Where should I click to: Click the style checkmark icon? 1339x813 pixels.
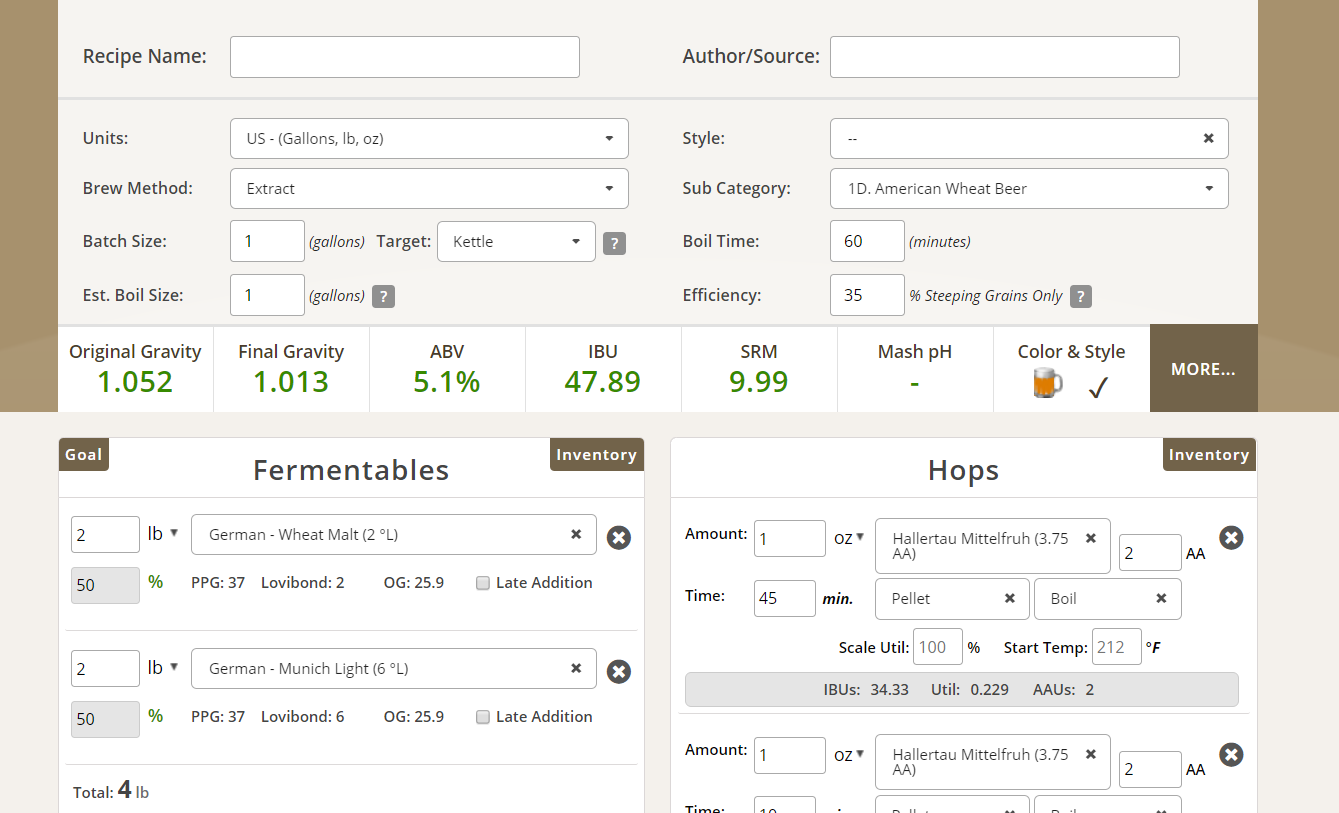click(x=1098, y=387)
